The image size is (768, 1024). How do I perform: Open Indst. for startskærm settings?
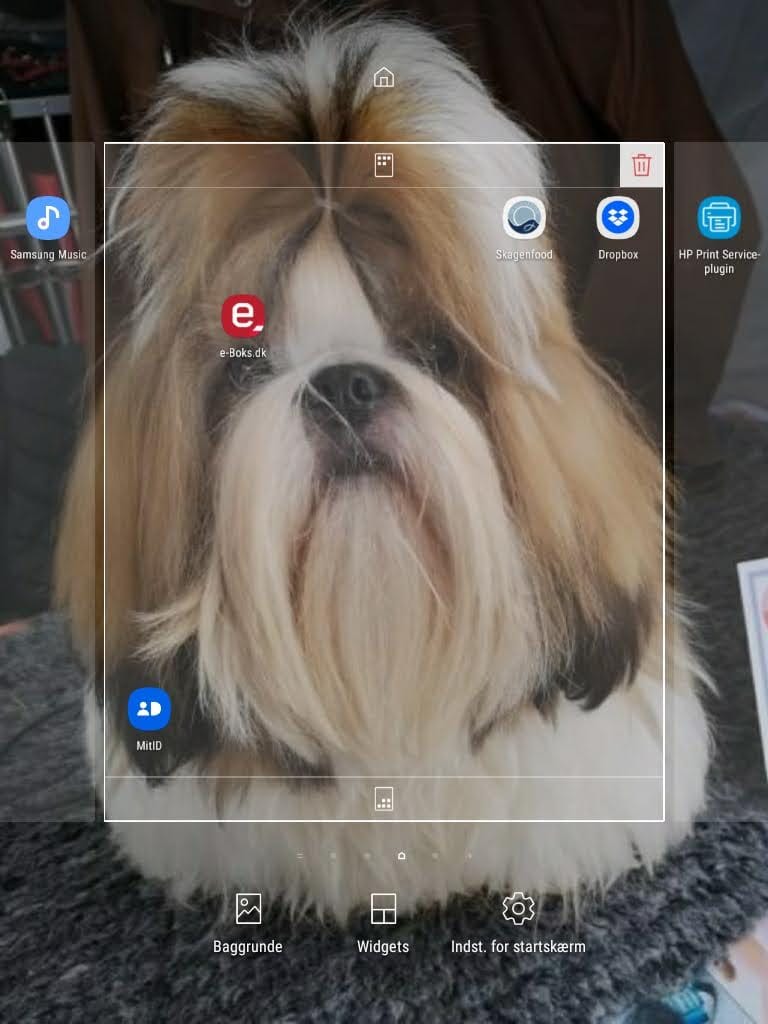pyautogui.click(x=518, y=923)
